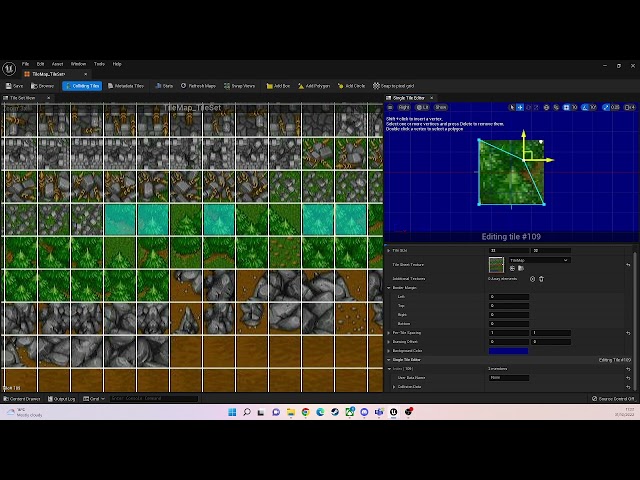Screen dimensions: 640x480
Task: Reset Per-Tile Spacing to default
Action: 628,333
